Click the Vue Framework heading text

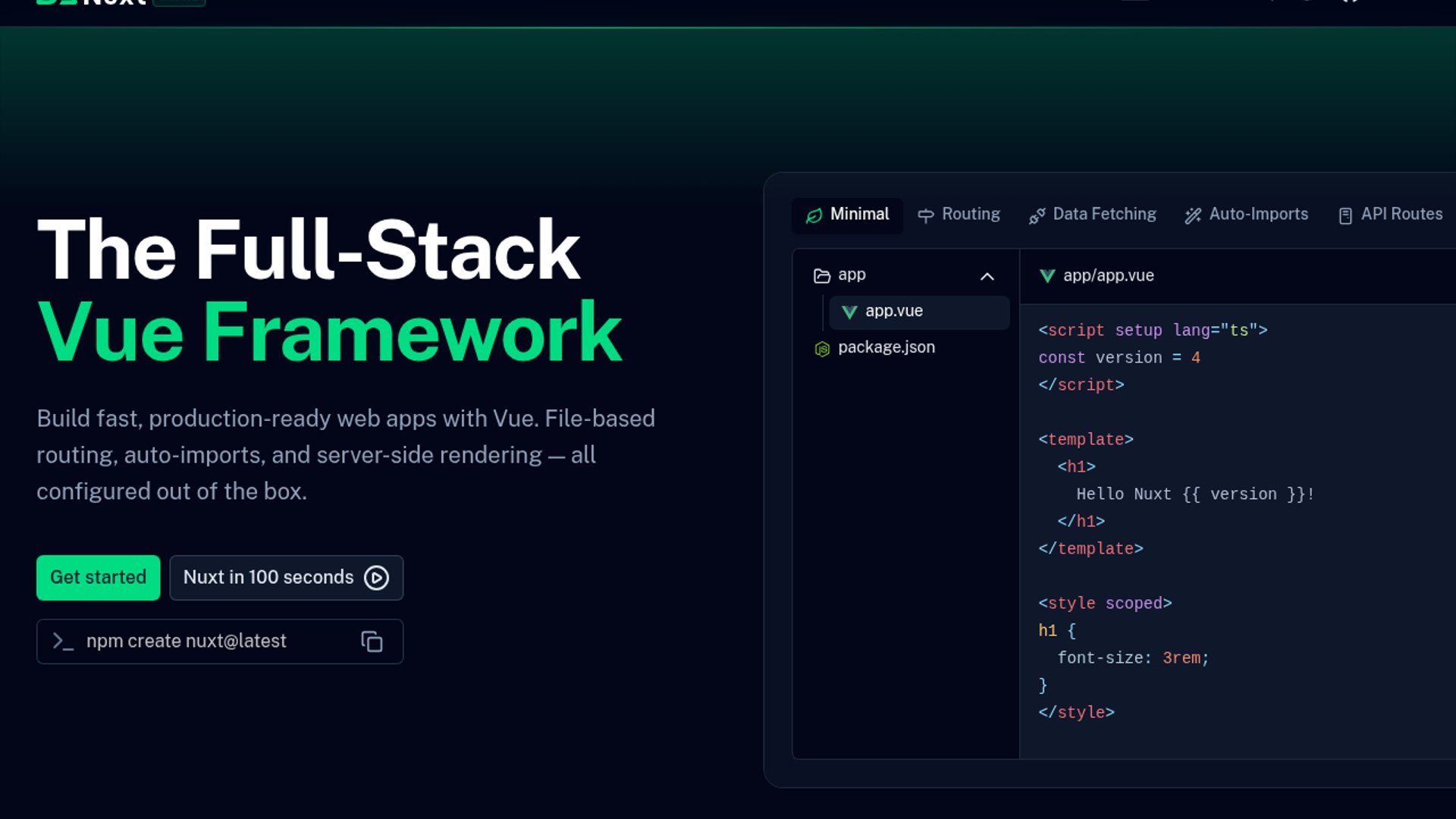[x=329, y=332]
